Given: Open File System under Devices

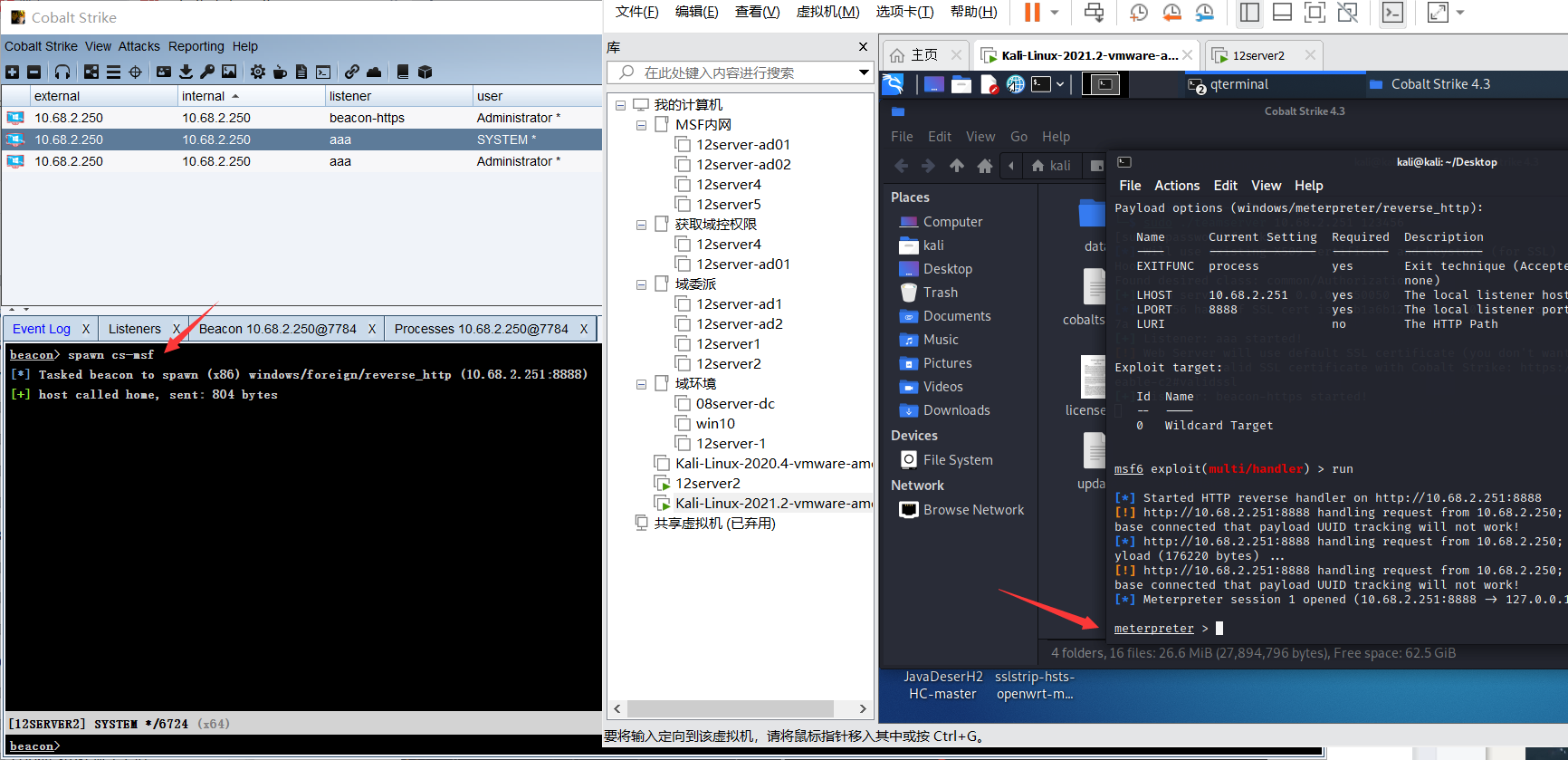Looking at the screenshot, I should pyautogui.click(x=947, y=460).
